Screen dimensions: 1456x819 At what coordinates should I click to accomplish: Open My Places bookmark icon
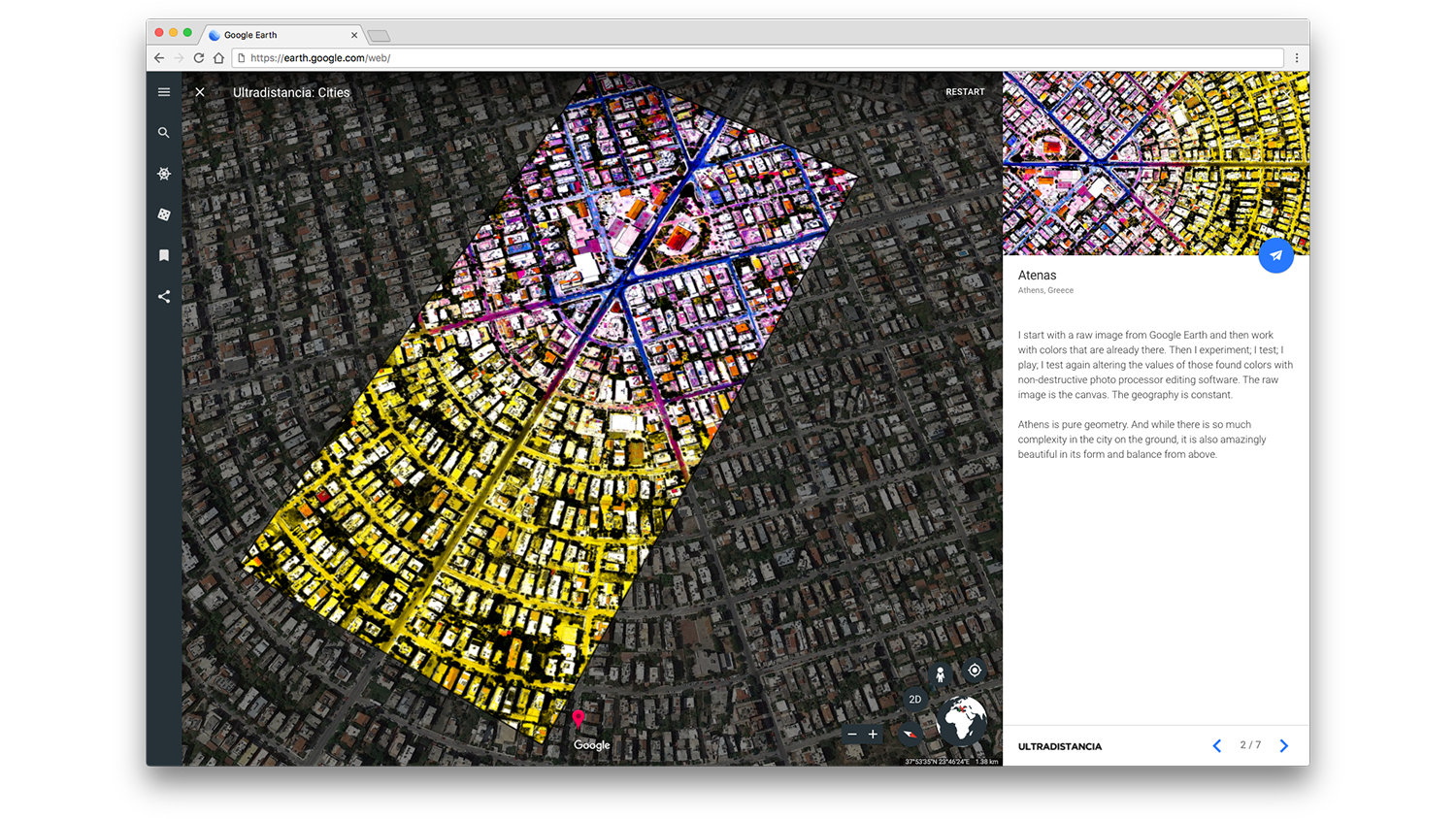pyautogui.click(x=164, y=255)
